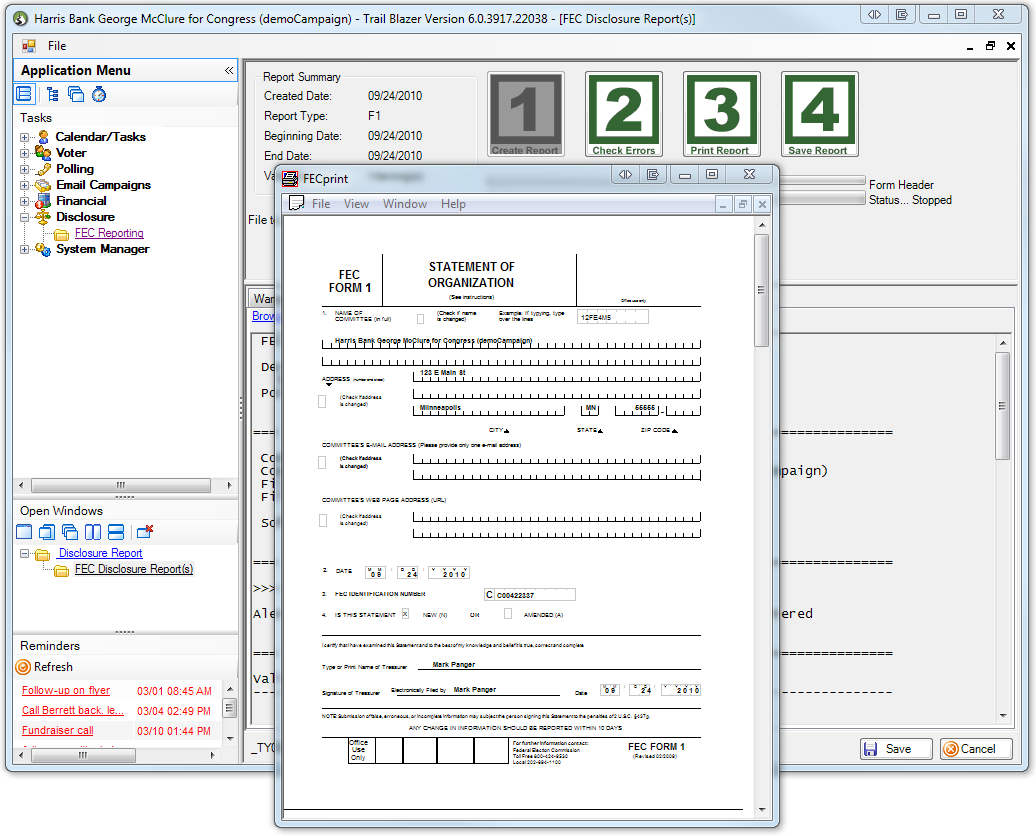Image resolution: width=1036 pixels, height=836 pixels.
Task: Click the Save Report step 4 icon
Action: 819,113
